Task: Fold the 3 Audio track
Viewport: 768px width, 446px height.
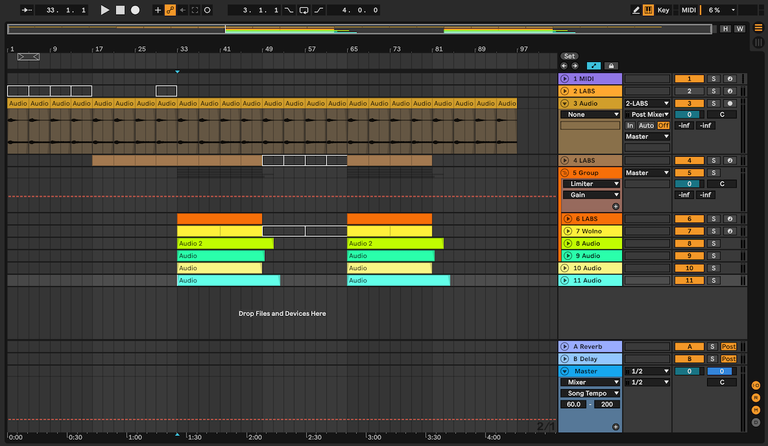Action: point(565,103)
